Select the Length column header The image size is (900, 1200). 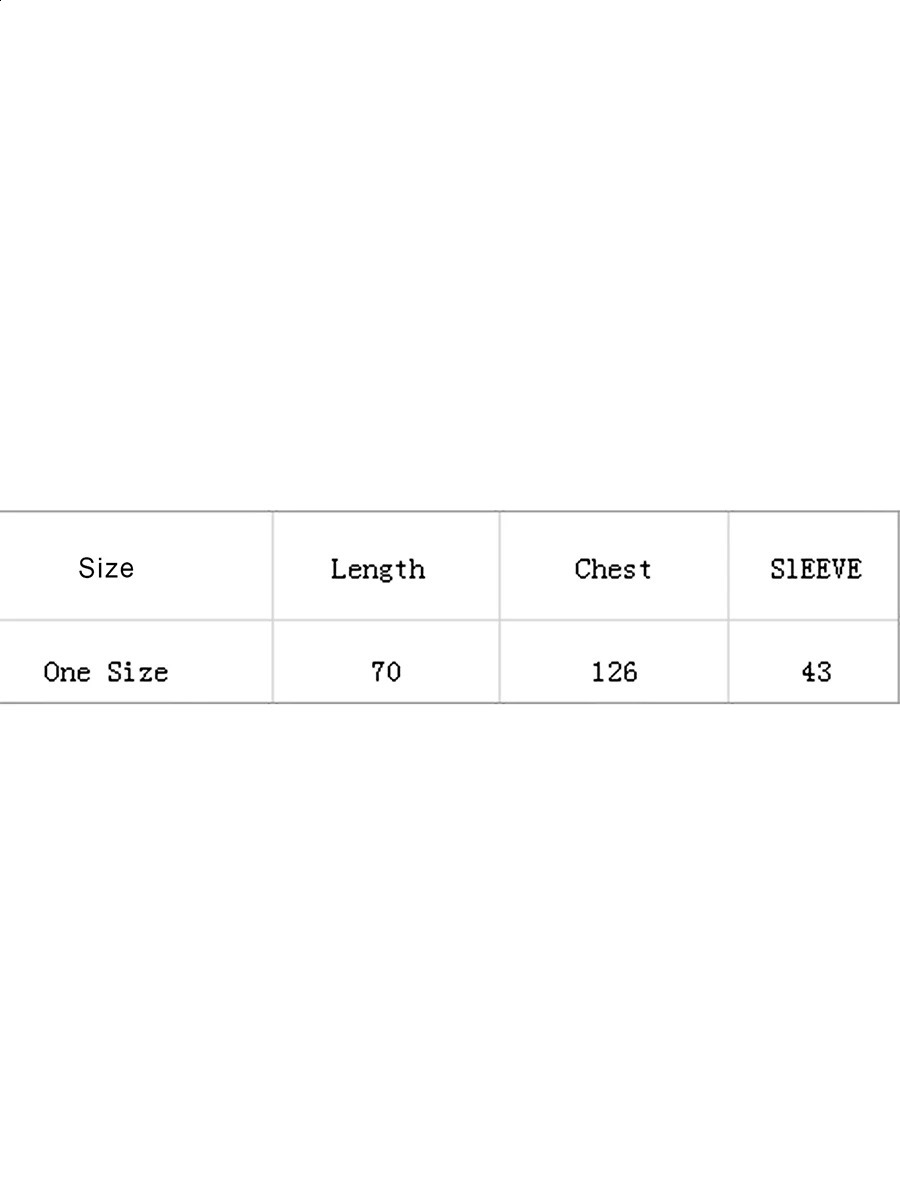tap(378, 569)
